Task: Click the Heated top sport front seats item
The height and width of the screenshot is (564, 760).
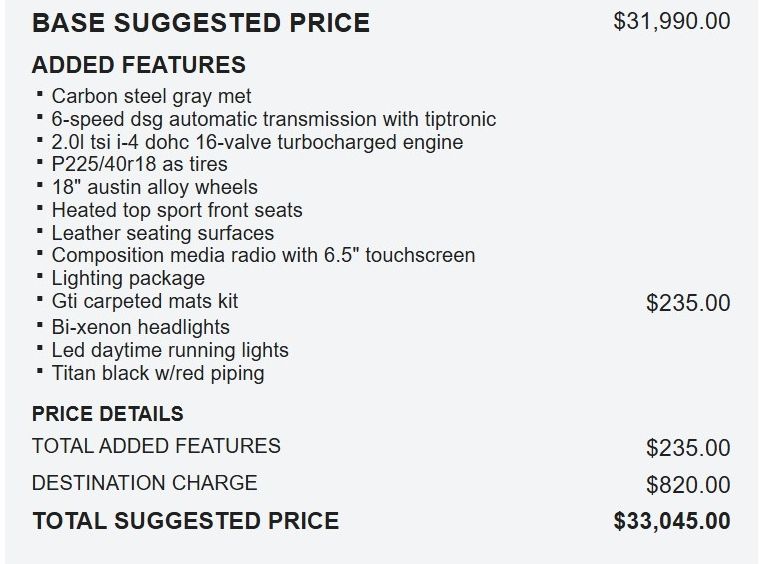Action: [x=176, y=210]
